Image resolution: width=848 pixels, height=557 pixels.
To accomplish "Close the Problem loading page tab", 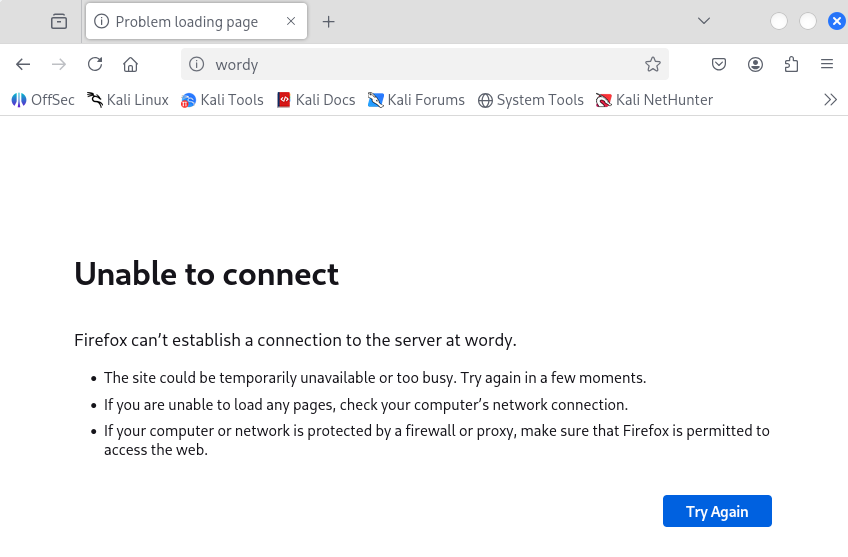I will coord(291,21).
